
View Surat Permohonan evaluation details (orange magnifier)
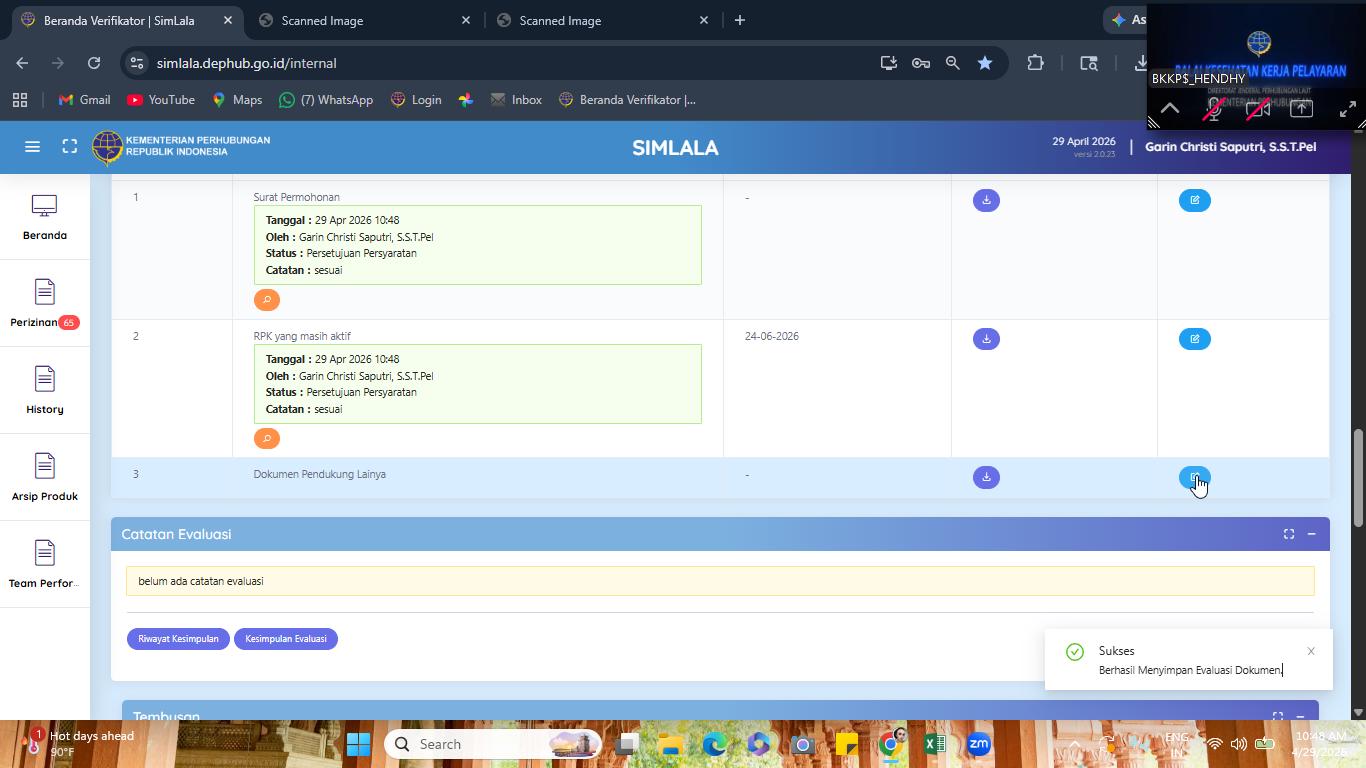click(x=266, y=299)
